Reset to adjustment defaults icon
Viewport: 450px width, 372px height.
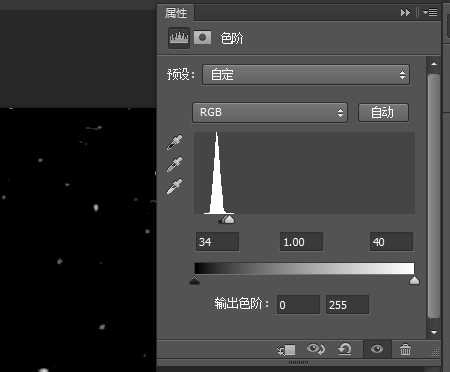(x=344, y=349)
